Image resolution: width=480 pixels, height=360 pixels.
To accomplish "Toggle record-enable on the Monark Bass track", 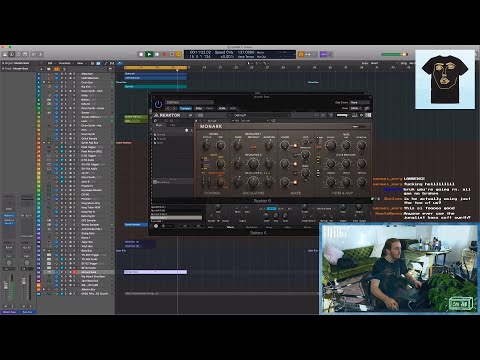I will click(x=74, y=272).
